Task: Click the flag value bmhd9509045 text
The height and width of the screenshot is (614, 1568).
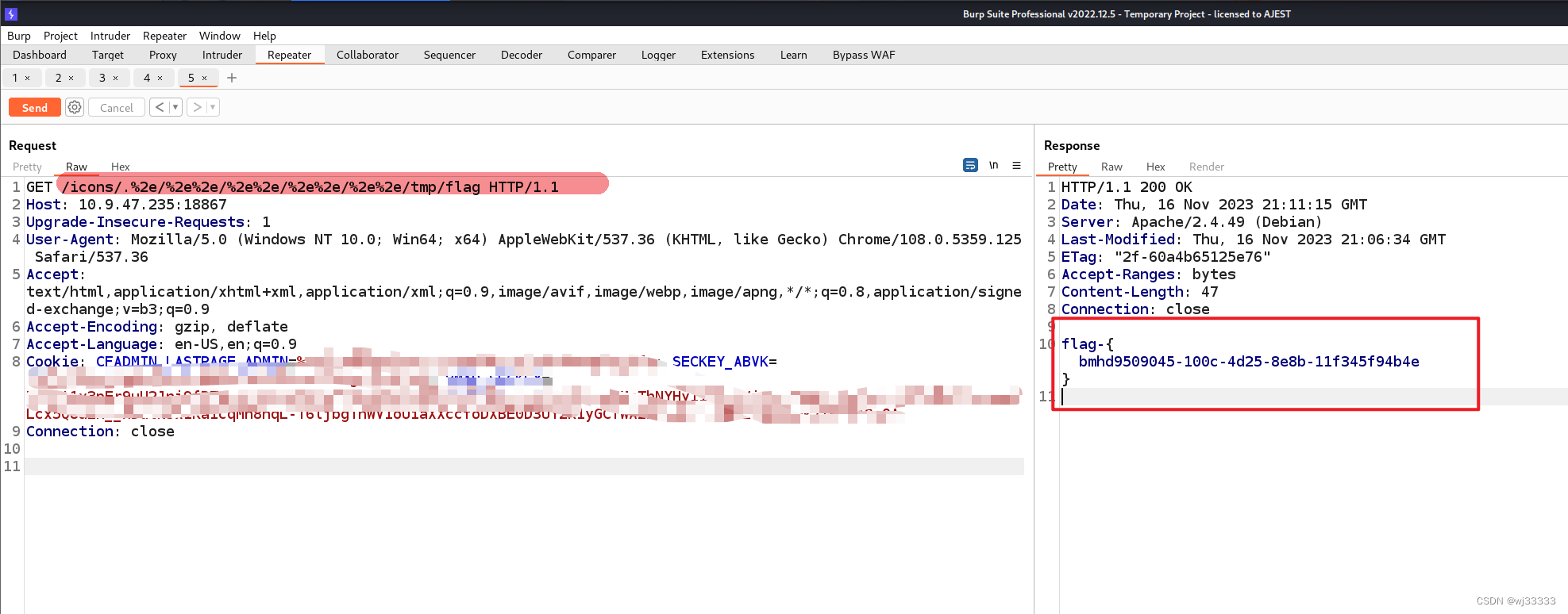Action: coord(1249,362)
